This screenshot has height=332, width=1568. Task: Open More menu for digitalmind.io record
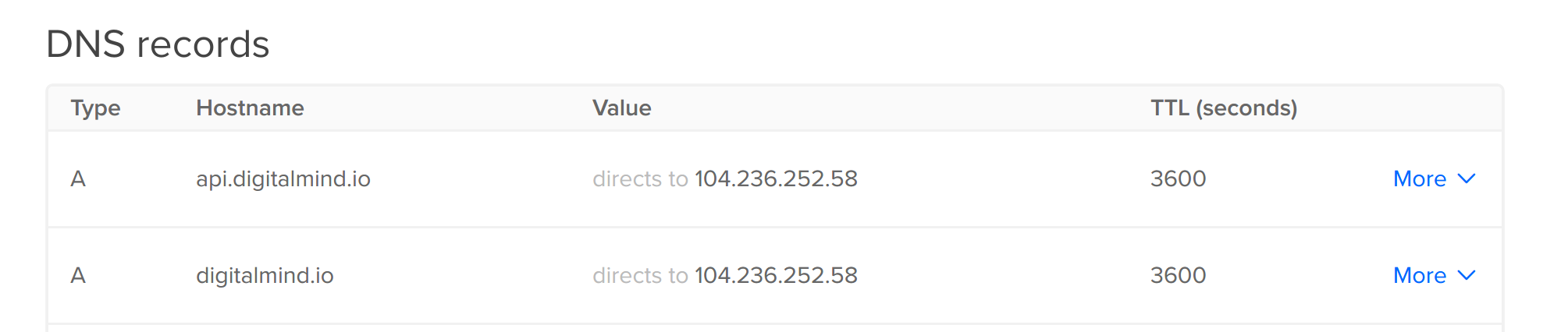(x=1434, y=276)
